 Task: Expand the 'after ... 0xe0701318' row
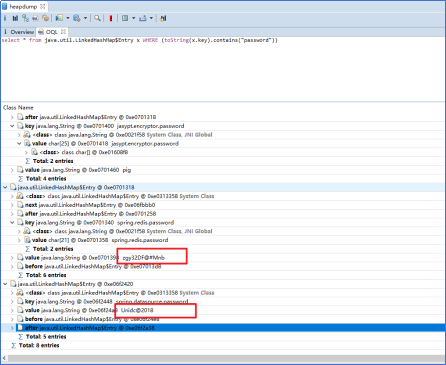click(x=12, y=117)
